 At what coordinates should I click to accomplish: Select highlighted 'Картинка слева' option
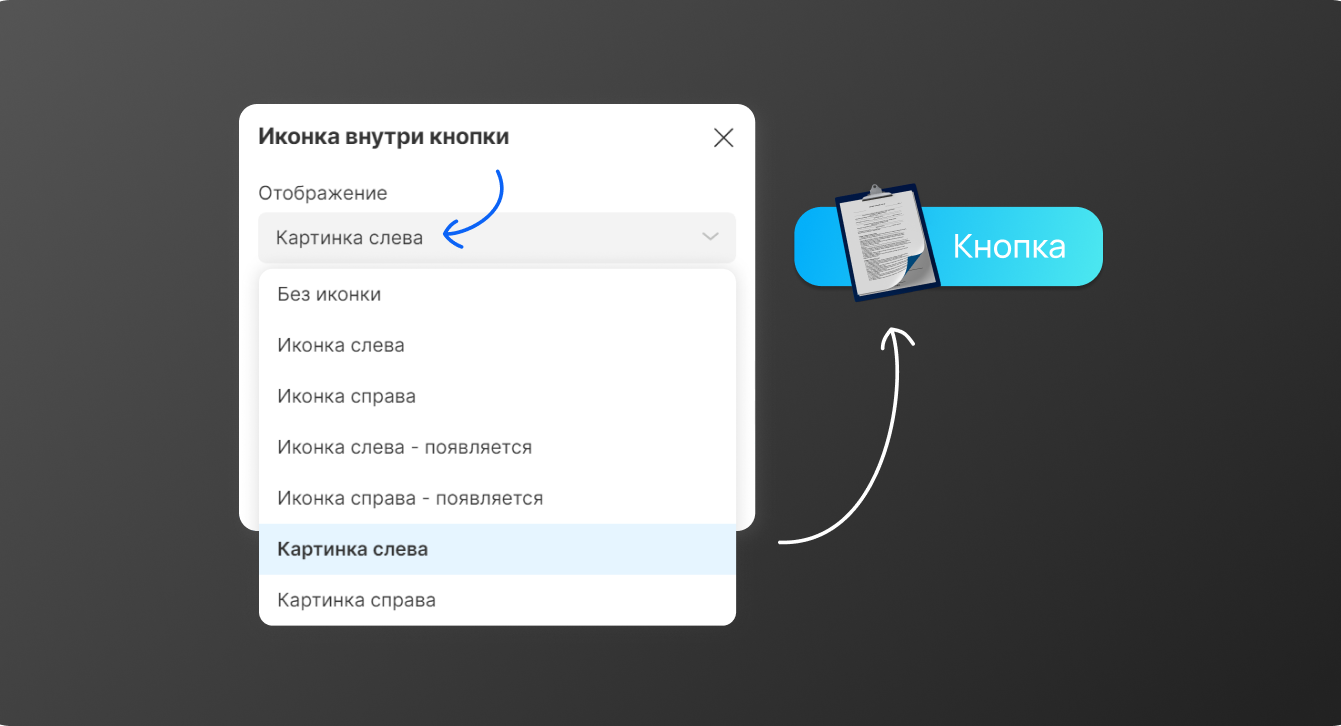pyautogui.click(x=497, y=549)
